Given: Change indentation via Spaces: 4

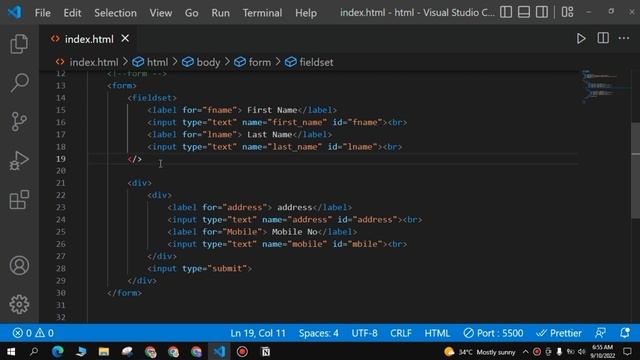Looking at the screenshot, I should [318, 333].
